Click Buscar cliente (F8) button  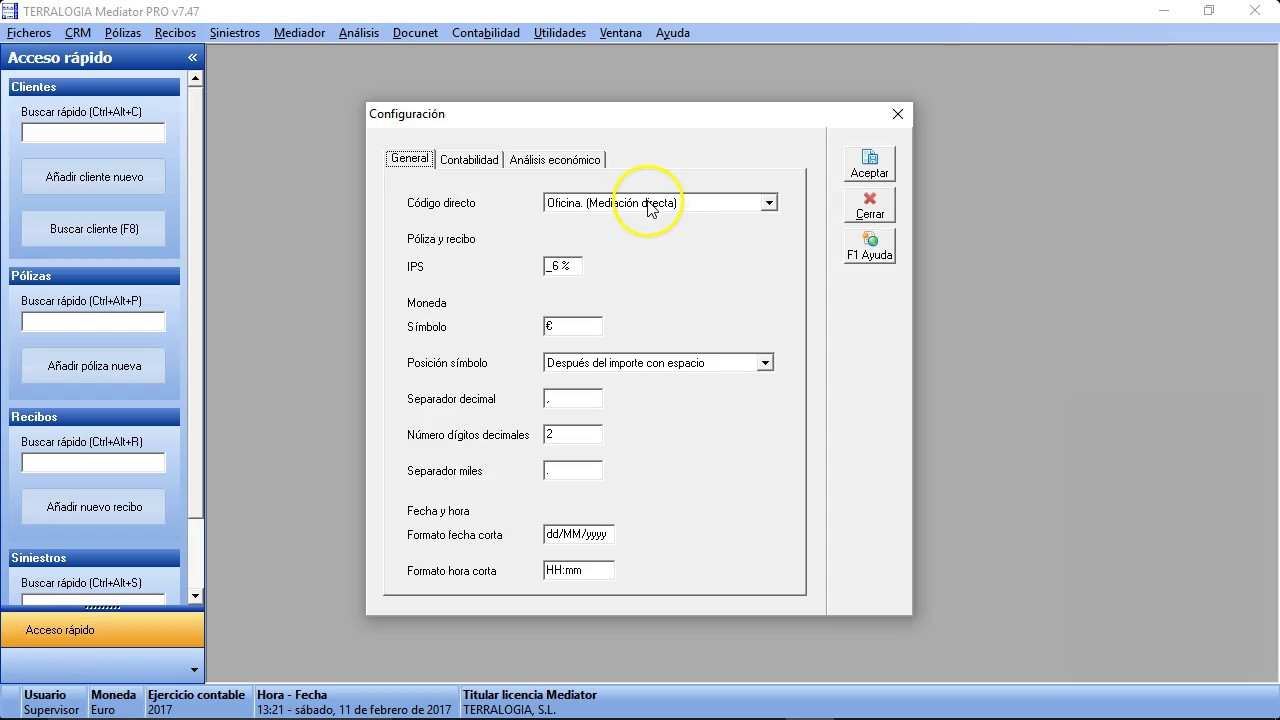(94, 229)
